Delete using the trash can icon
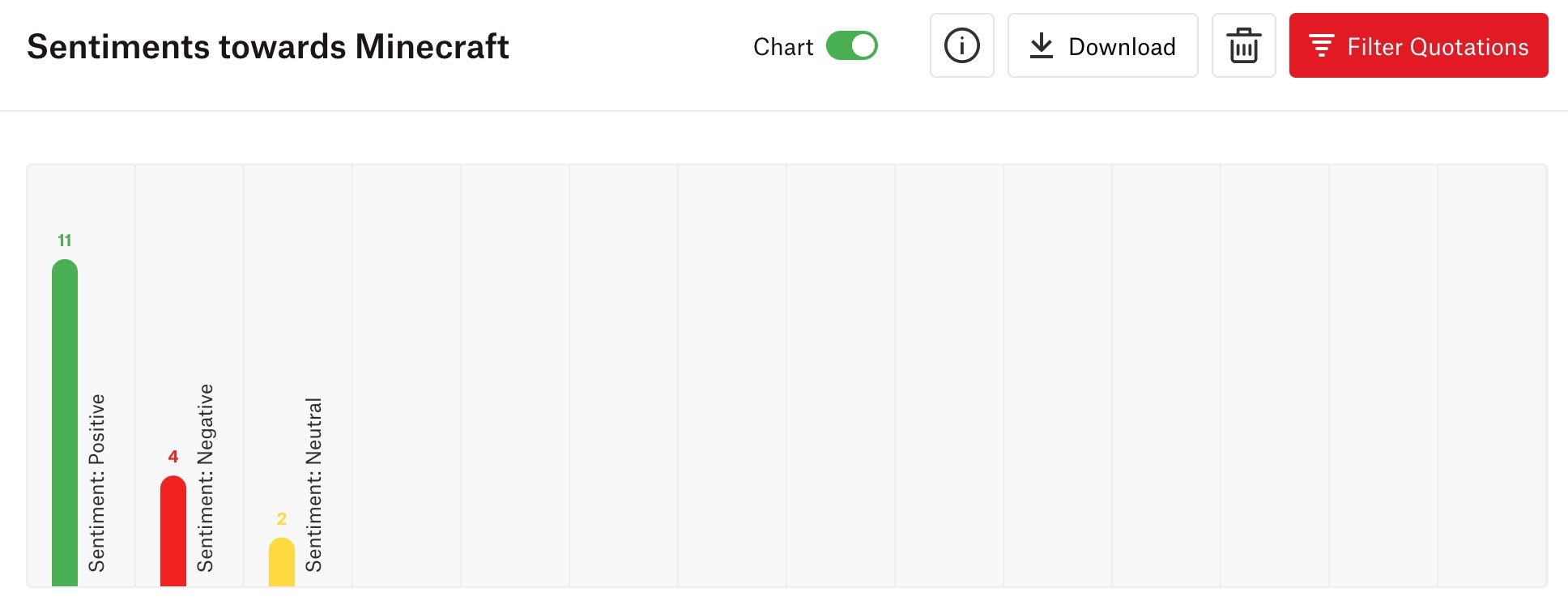This screenshot has height=609, width=1568. pos(1243,45)
